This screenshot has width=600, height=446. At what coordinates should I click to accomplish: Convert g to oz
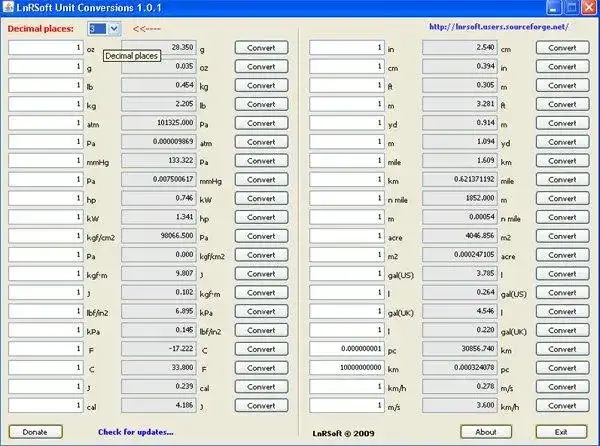(x=261, y=67)
